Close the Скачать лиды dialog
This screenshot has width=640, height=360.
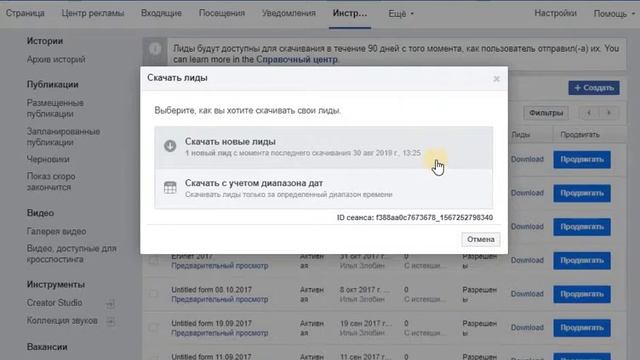tap(496, 78)
